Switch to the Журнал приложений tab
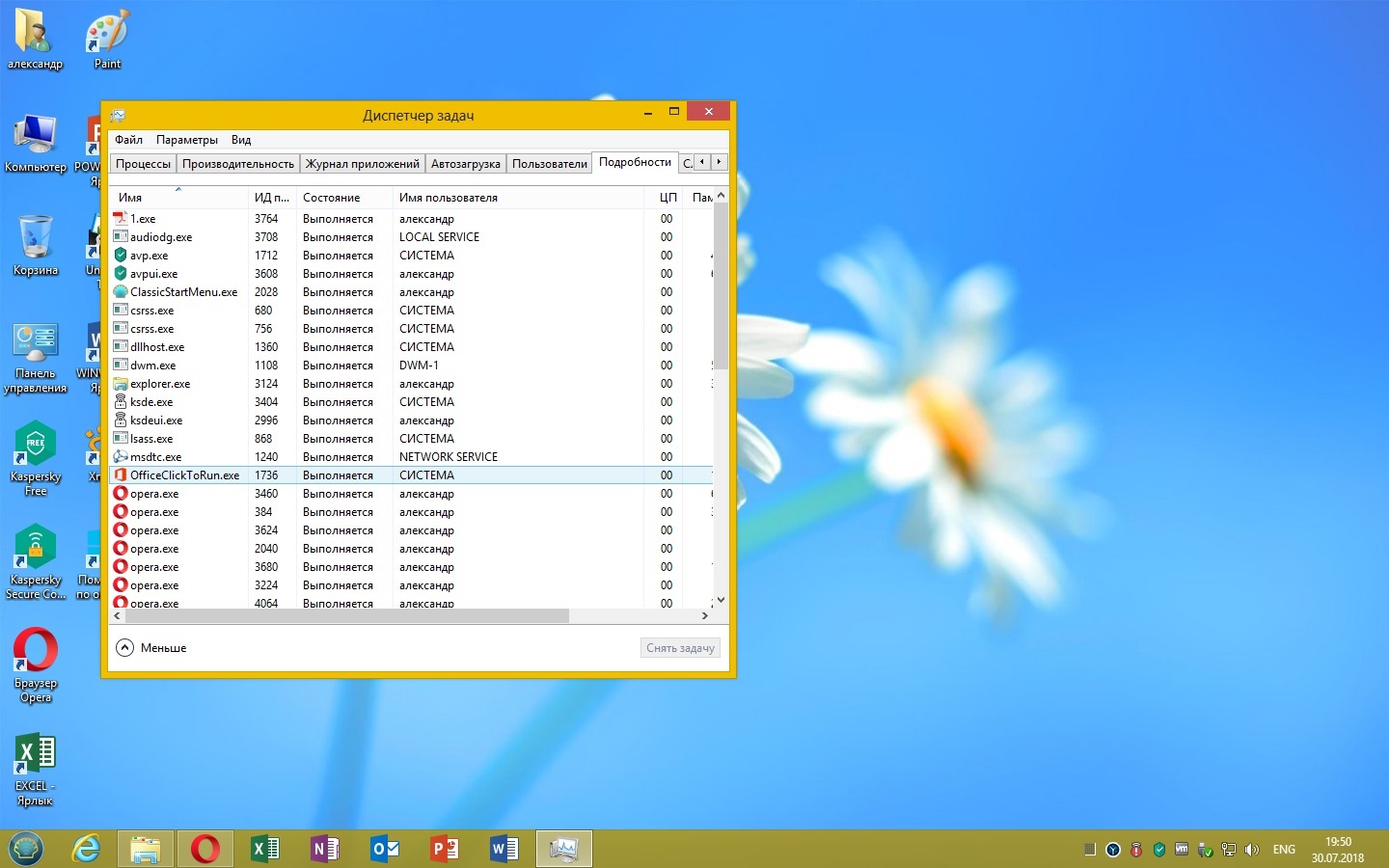The image size is (1389, 868). pyautogui.click(x=363, y=164)
